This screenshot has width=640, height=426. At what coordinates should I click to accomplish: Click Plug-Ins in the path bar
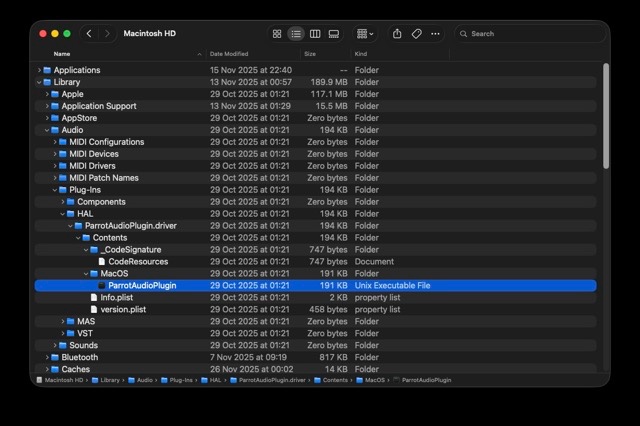click(x=181, y=380)
